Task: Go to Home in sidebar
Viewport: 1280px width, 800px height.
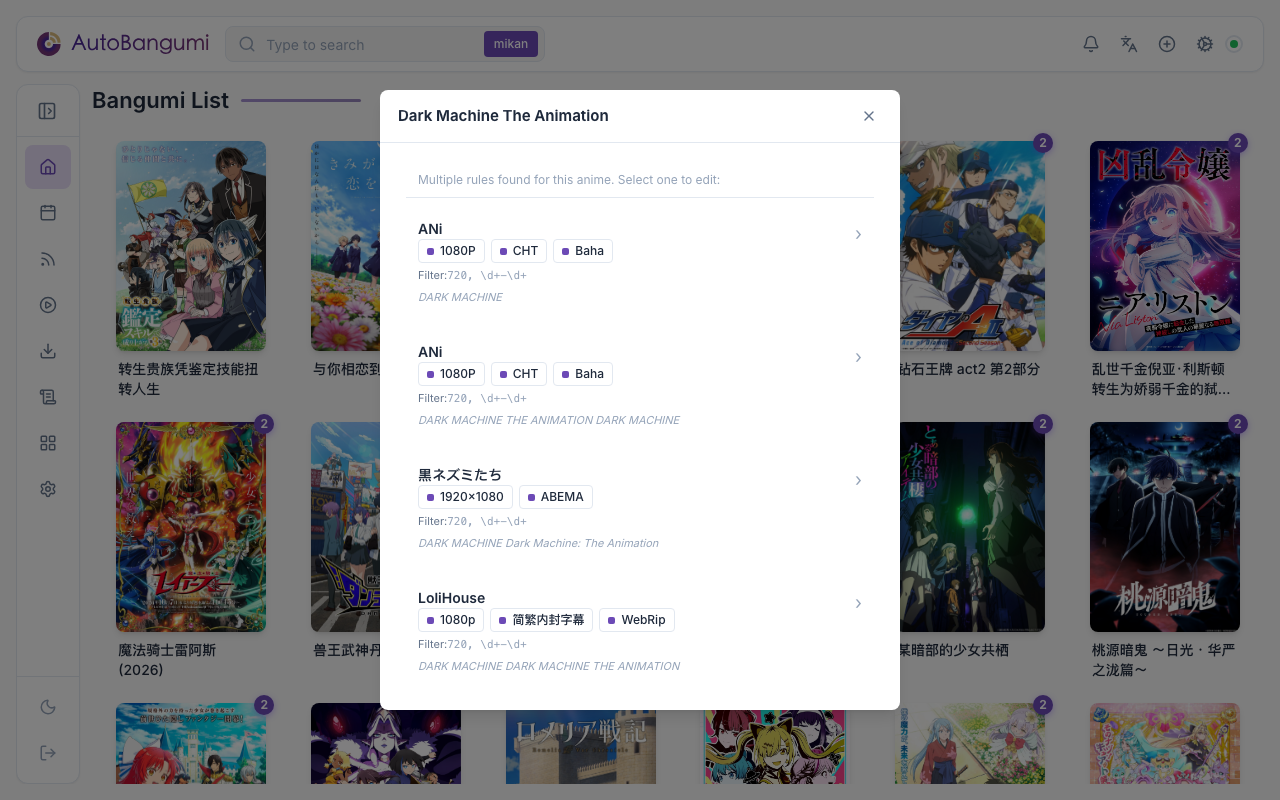Action: (x=48, y=167)
